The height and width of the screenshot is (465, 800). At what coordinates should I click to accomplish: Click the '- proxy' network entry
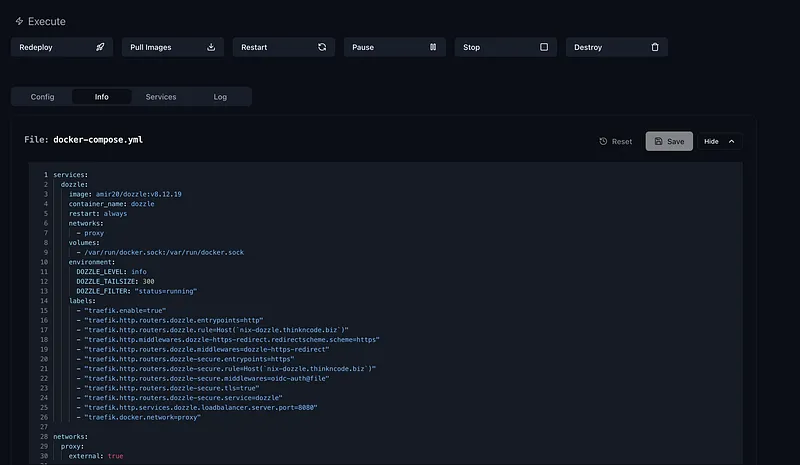90,233
